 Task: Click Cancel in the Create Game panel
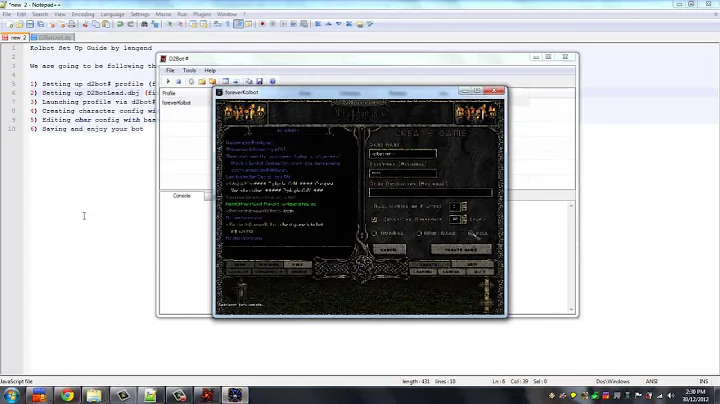pyautogui.click(x=389, y=250)
